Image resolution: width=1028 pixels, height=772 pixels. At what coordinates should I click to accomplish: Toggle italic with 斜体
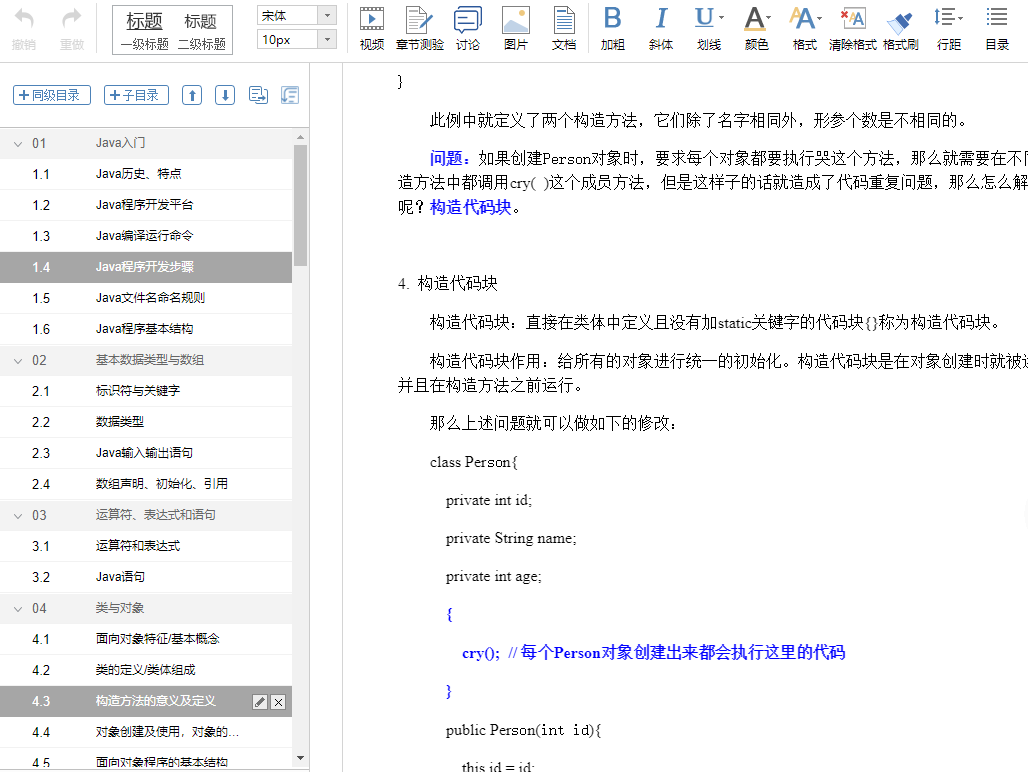661,29
